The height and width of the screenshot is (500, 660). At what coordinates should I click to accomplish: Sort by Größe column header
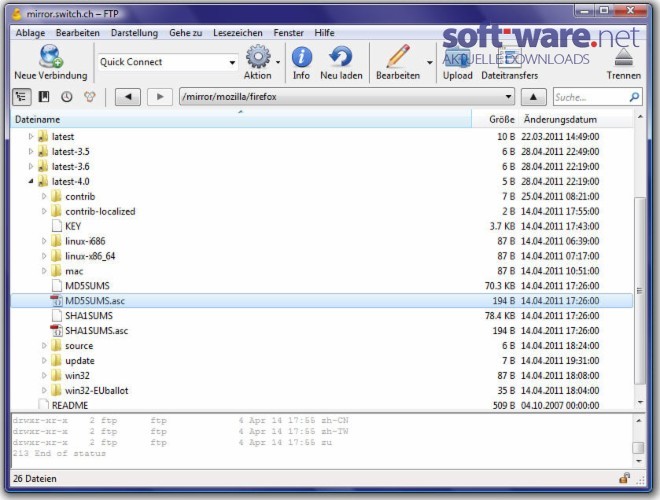tap(495, 120)
